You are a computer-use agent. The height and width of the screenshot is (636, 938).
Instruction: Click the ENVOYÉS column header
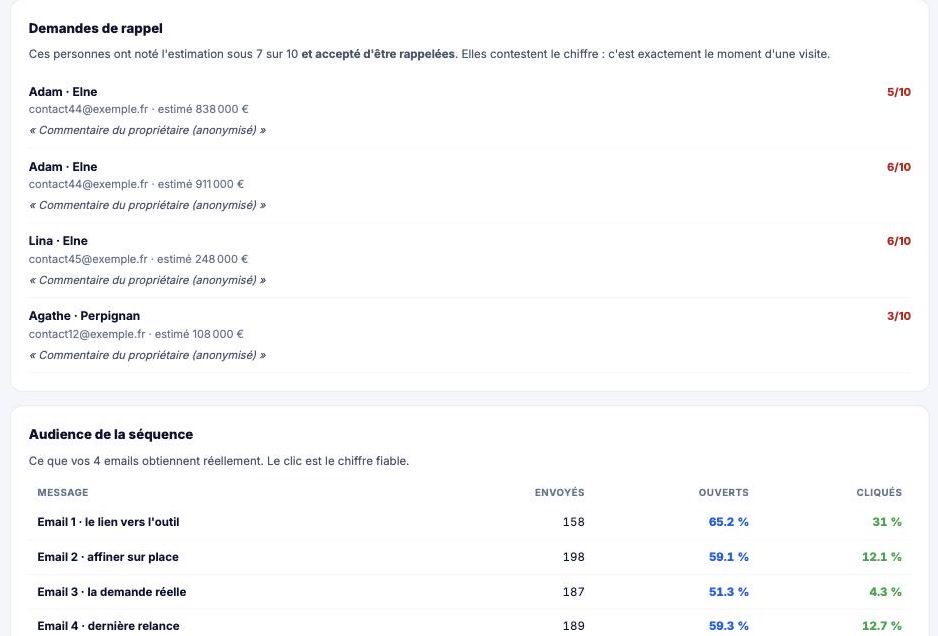(x=559, y=492)
